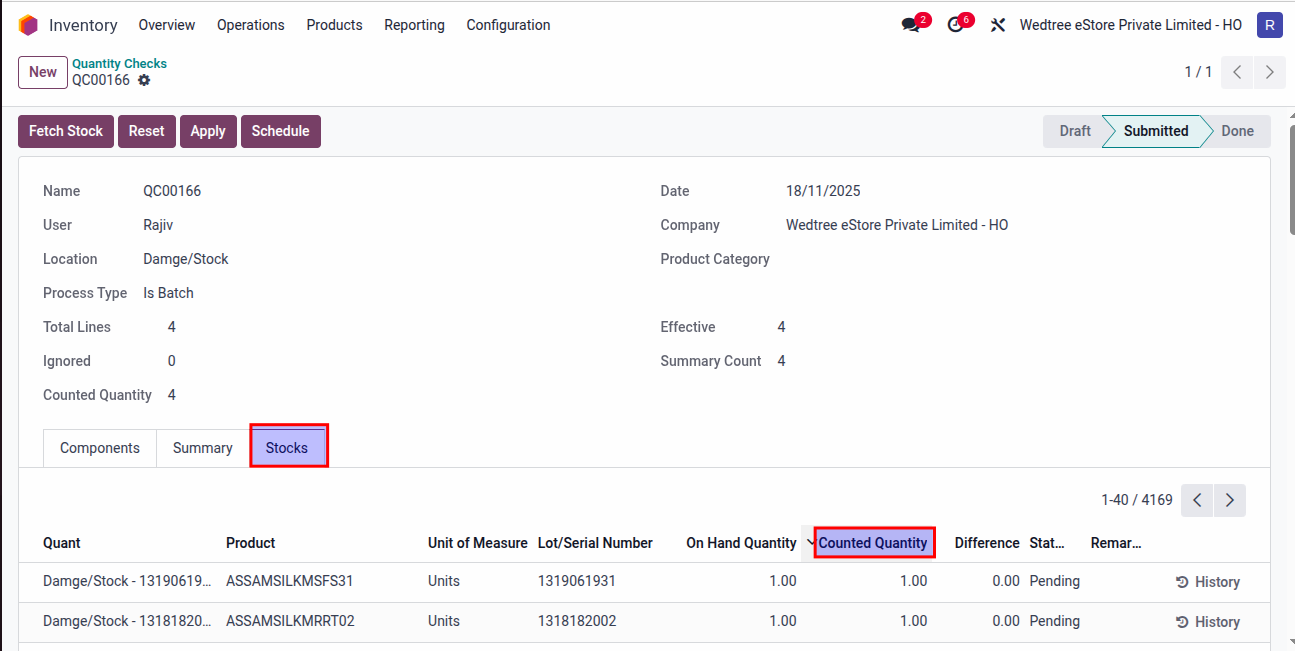Open History for ASSAMSILKMSFS31 row
The image size is (1295, 651).
click(x=1207, y=582)
